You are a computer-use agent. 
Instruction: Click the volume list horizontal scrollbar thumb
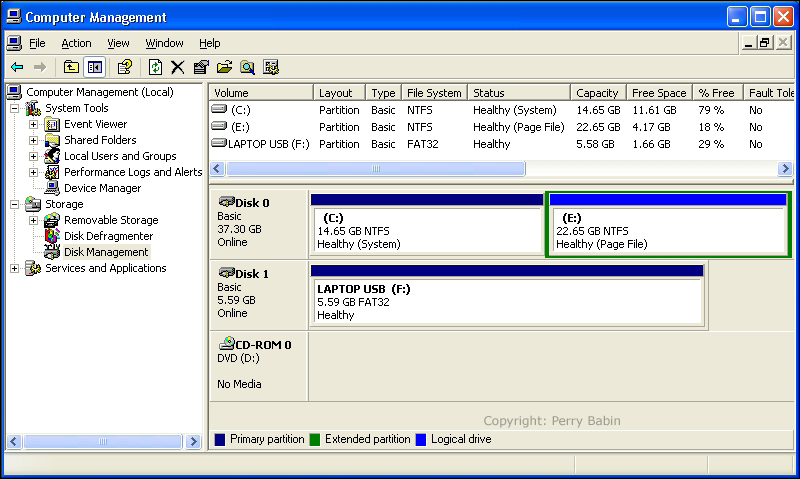[376, 168]
